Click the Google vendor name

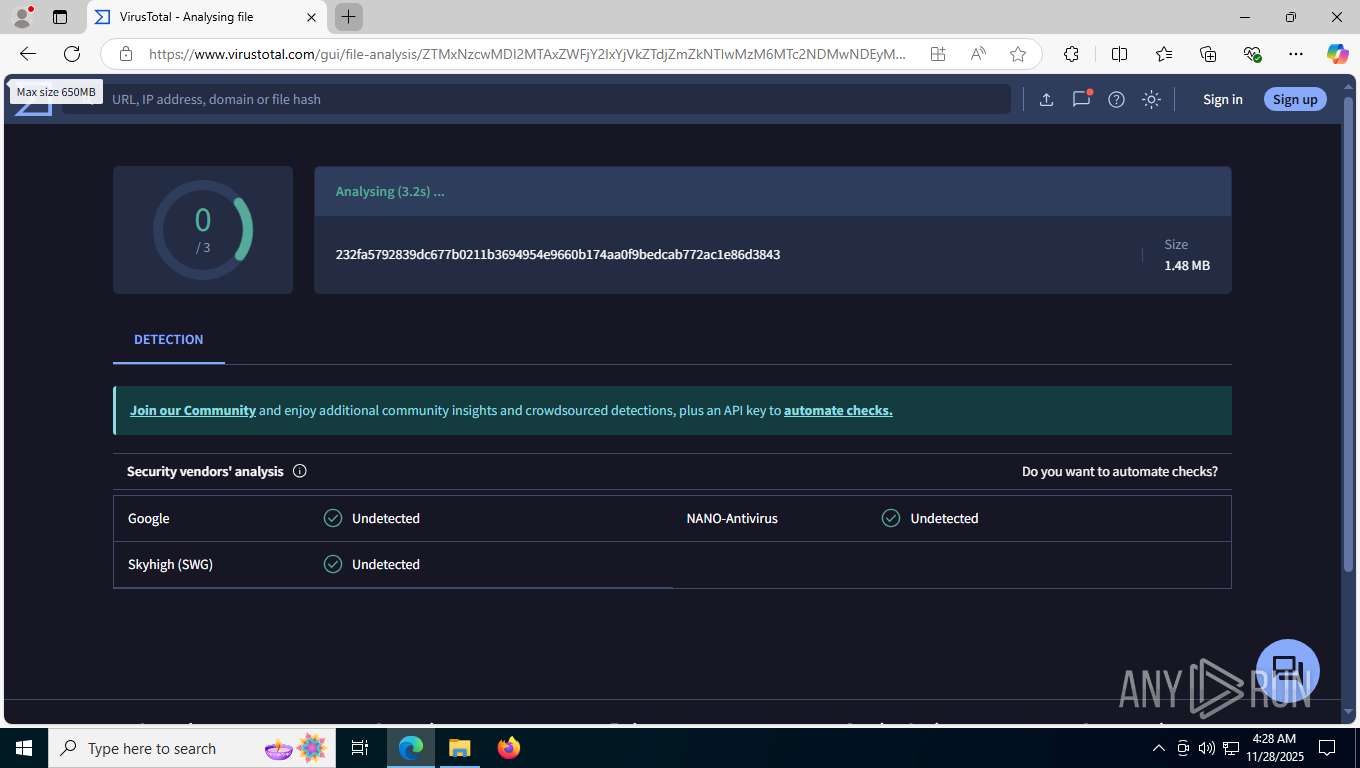click(x=149, y=518)
